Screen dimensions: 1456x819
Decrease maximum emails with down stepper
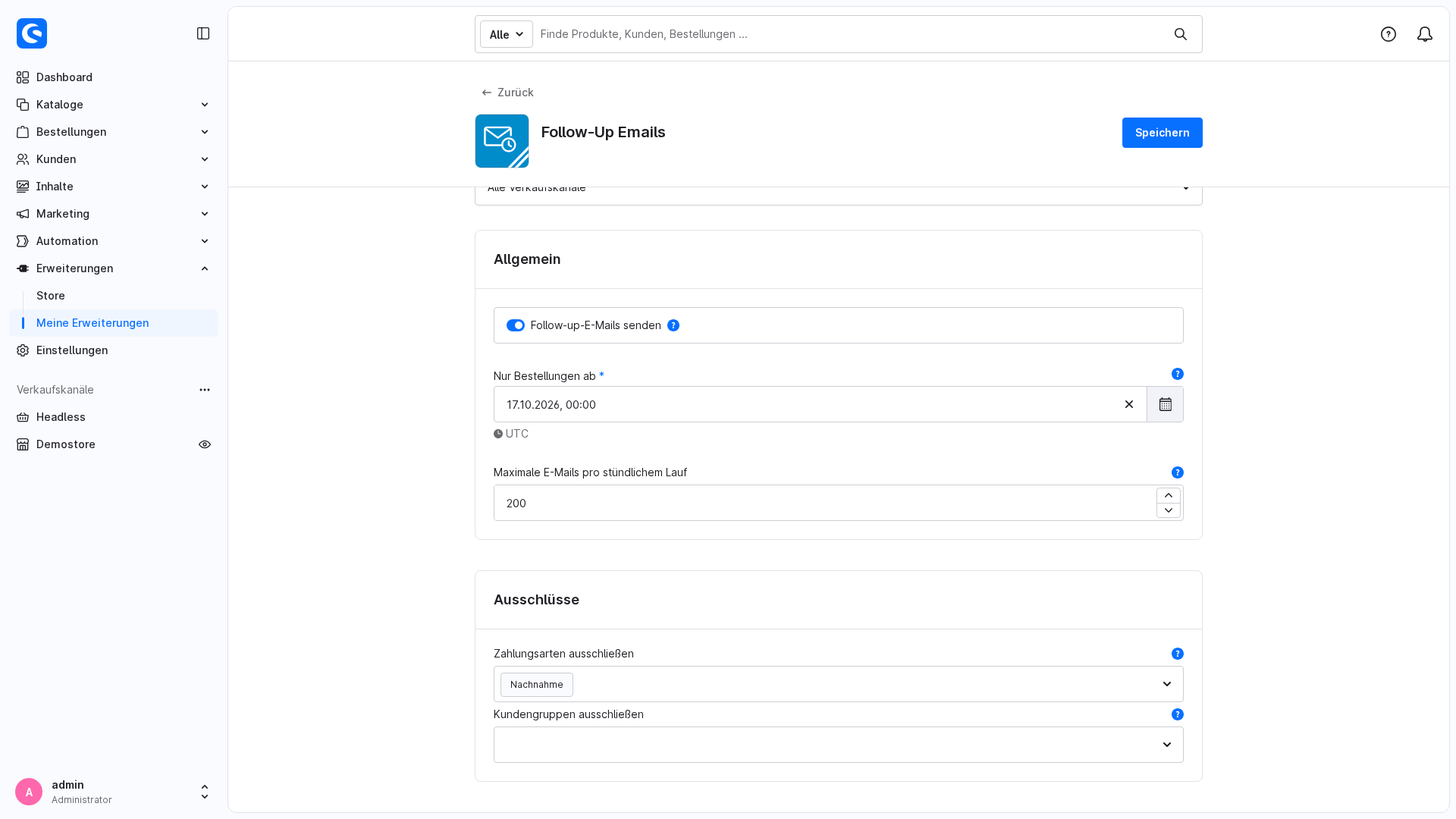click(1169, 510)
